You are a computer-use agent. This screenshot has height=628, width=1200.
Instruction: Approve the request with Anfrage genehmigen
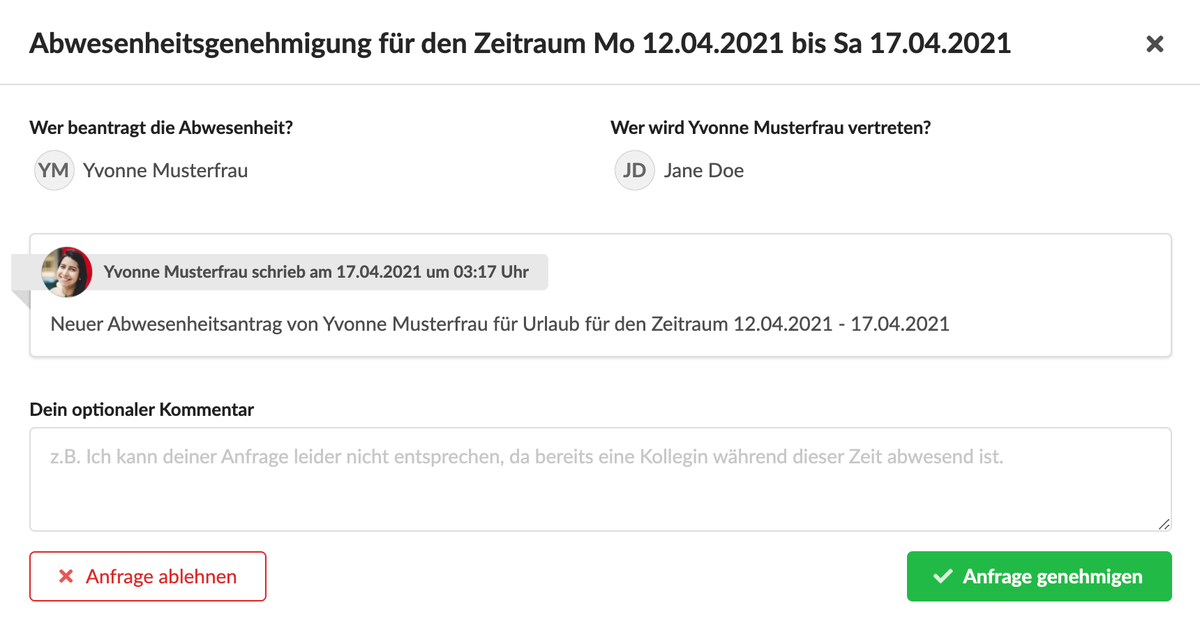pyautogui.click(x=1039, y=577)
